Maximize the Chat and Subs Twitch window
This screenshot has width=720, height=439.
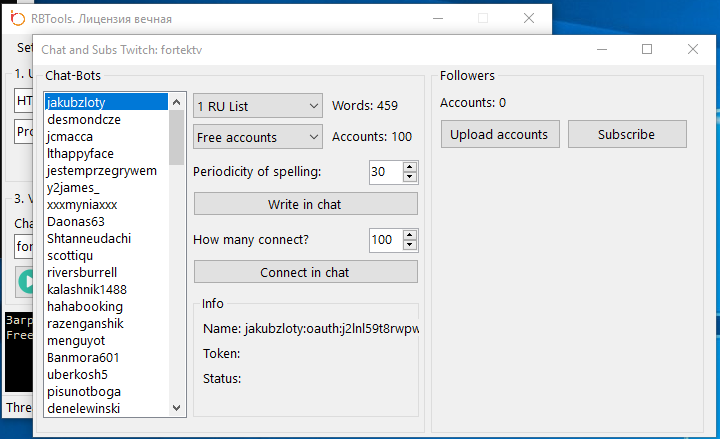[x=647, y=49]
